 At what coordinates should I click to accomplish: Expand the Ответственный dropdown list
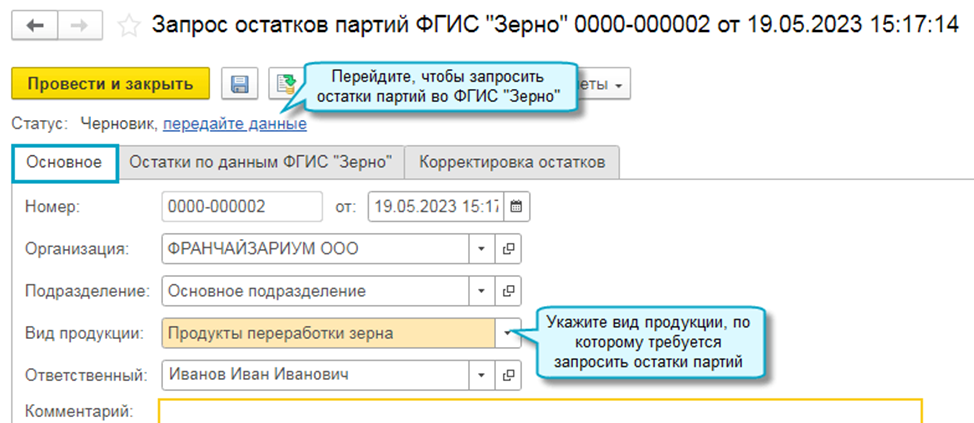480,376
